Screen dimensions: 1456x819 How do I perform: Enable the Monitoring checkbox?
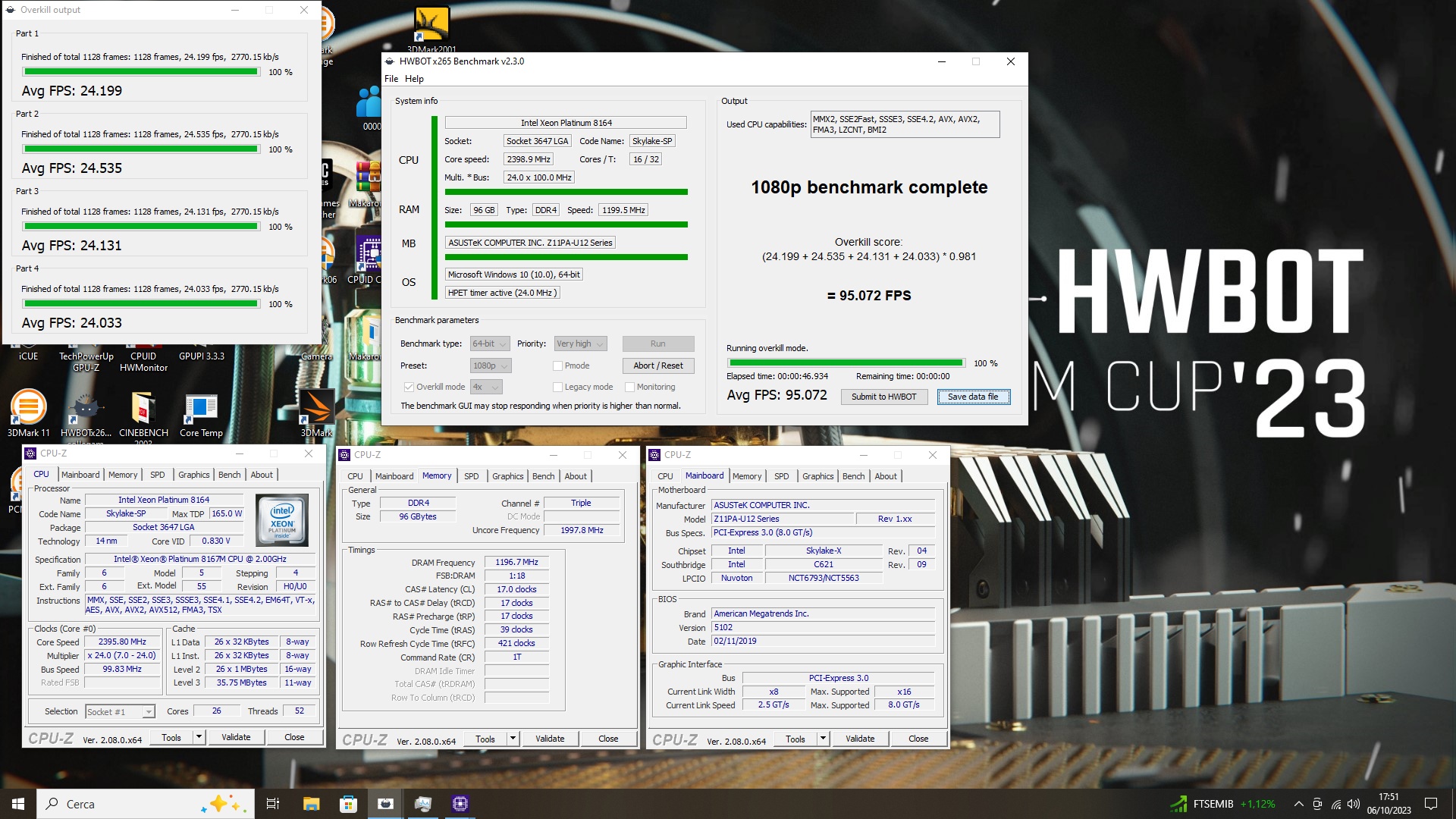pyautogui.click(x=629, y=387)
